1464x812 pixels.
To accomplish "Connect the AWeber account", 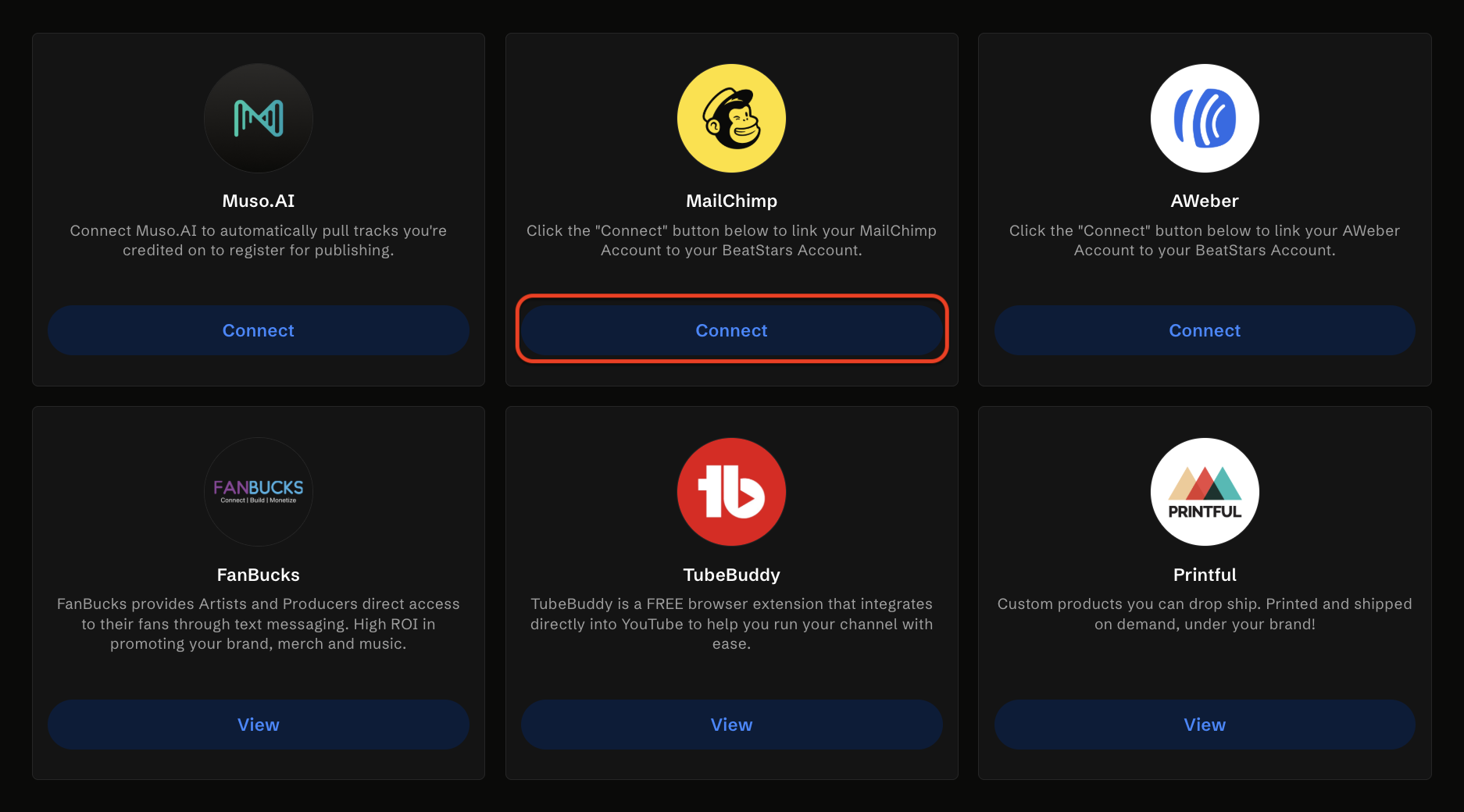I will click(1205, 330).
